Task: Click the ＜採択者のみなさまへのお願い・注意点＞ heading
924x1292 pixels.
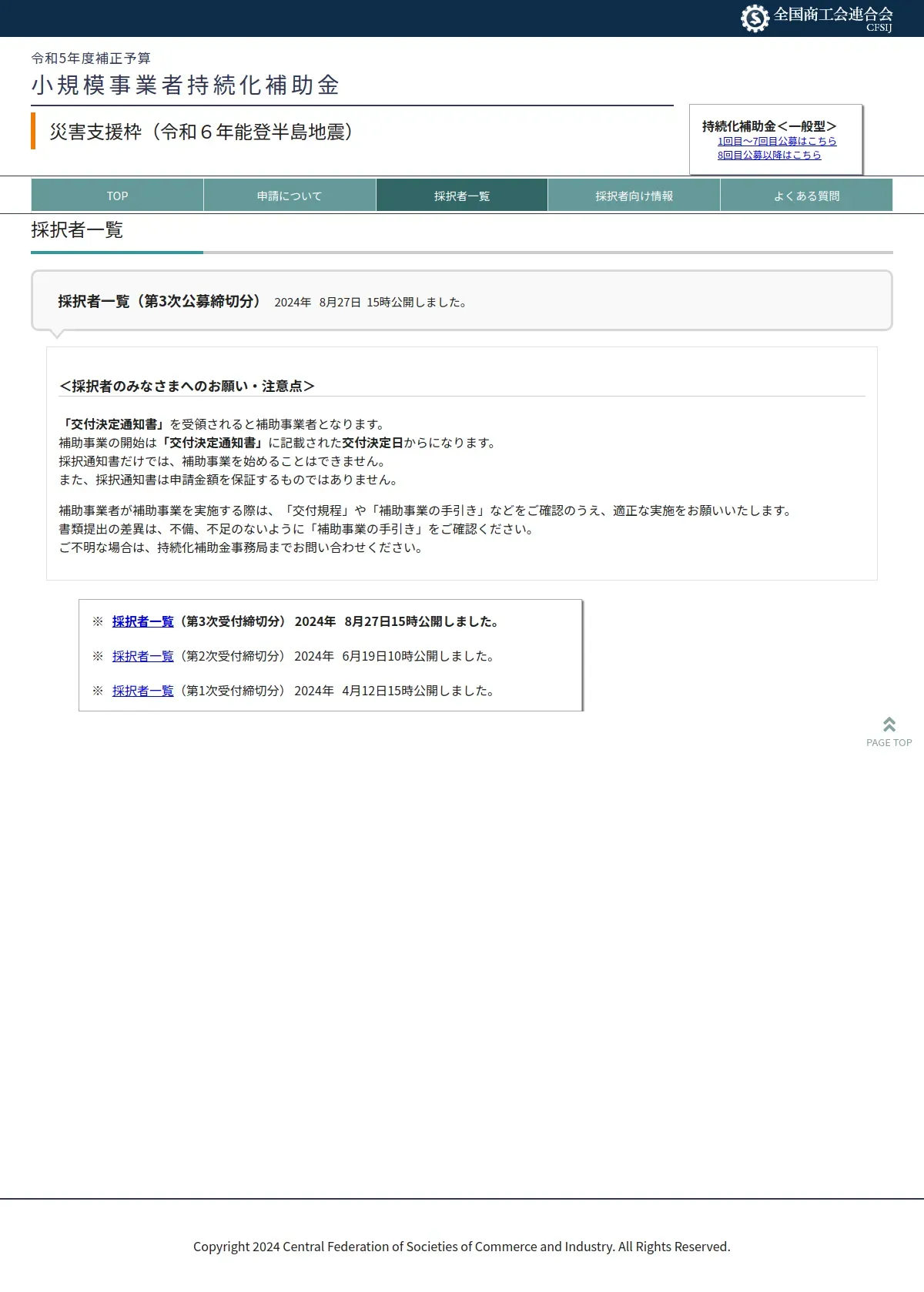Action: 187,386
